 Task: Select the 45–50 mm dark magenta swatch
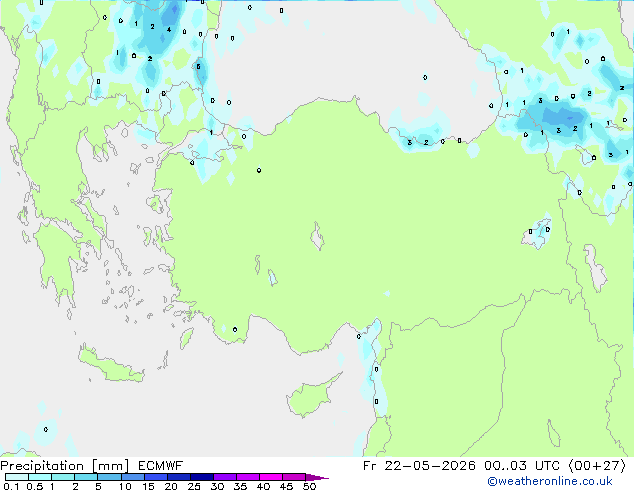tap(294, 477)
